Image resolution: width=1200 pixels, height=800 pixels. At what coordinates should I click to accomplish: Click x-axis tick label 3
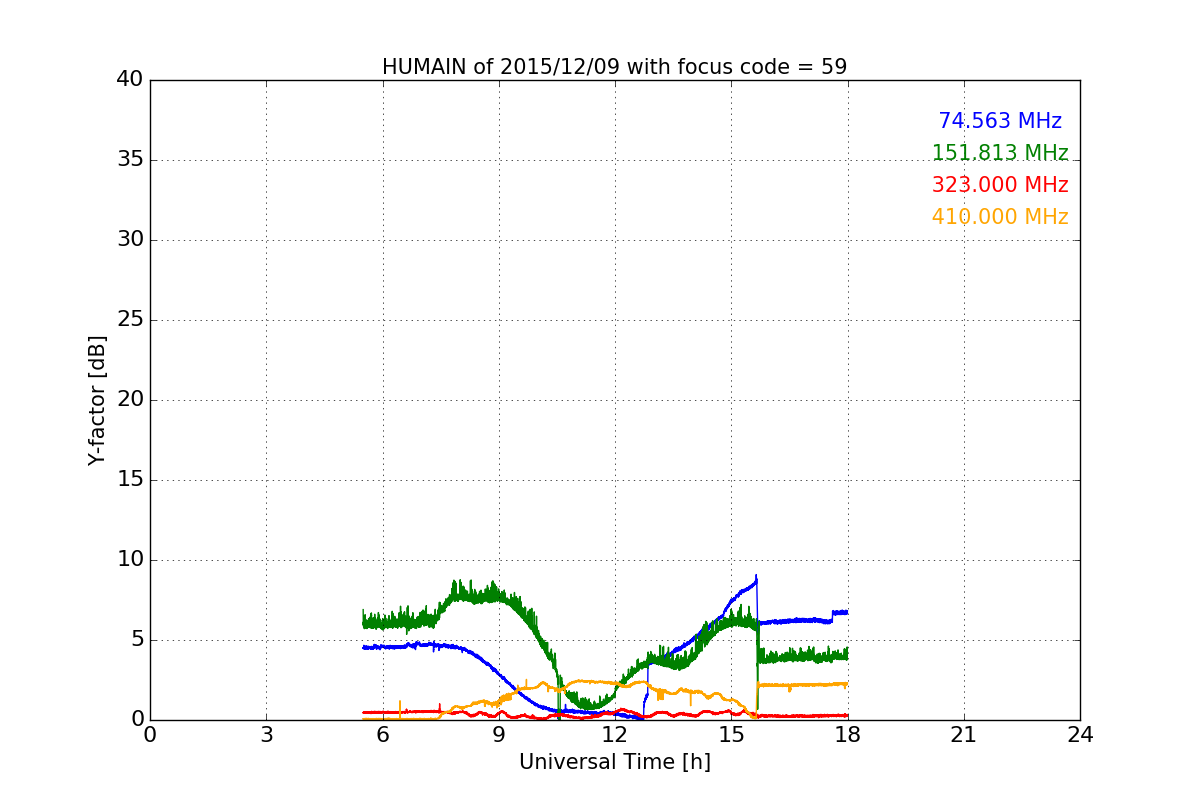click(266, 735)
